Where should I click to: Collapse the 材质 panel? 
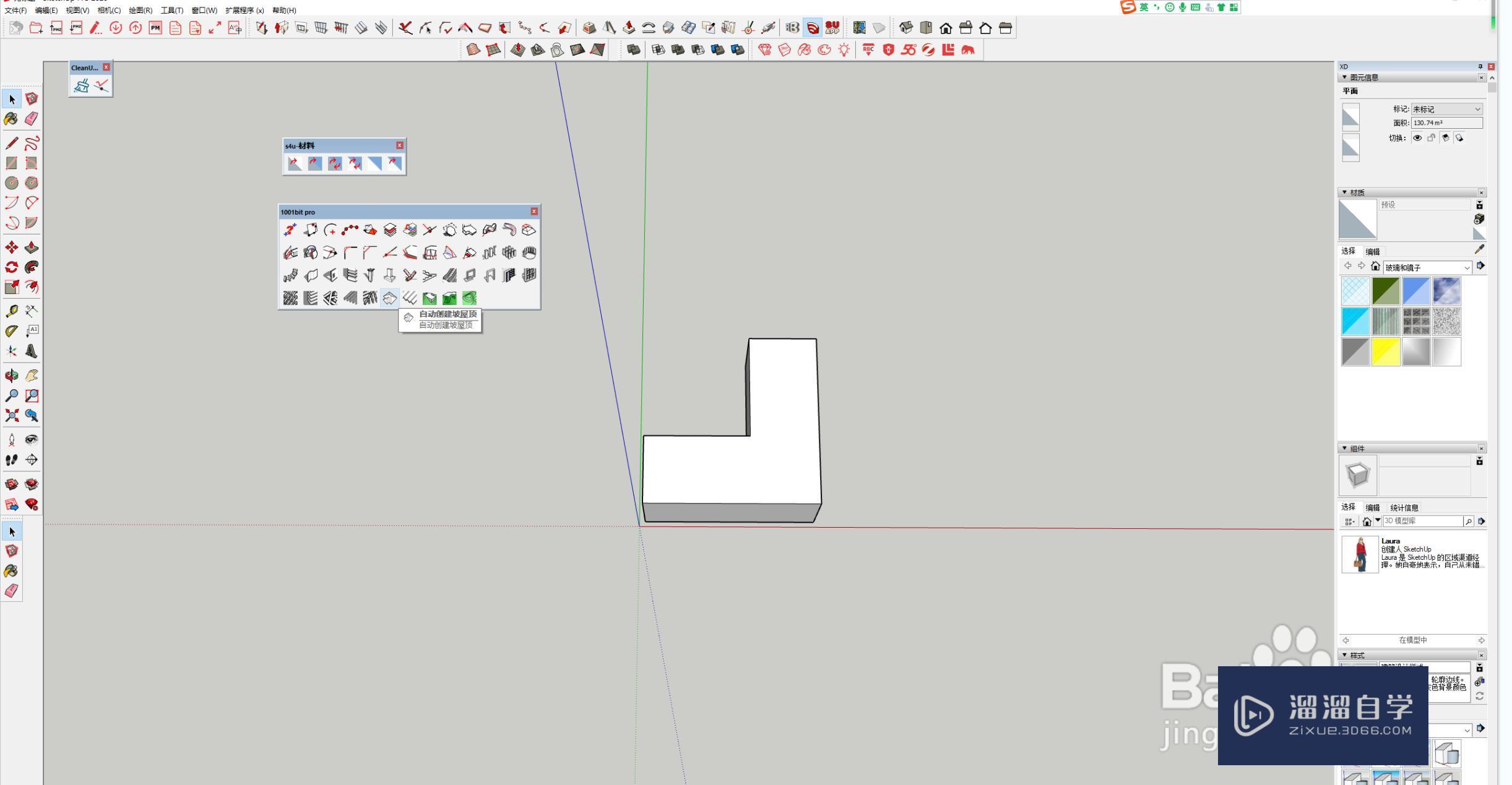(1344, 192)
